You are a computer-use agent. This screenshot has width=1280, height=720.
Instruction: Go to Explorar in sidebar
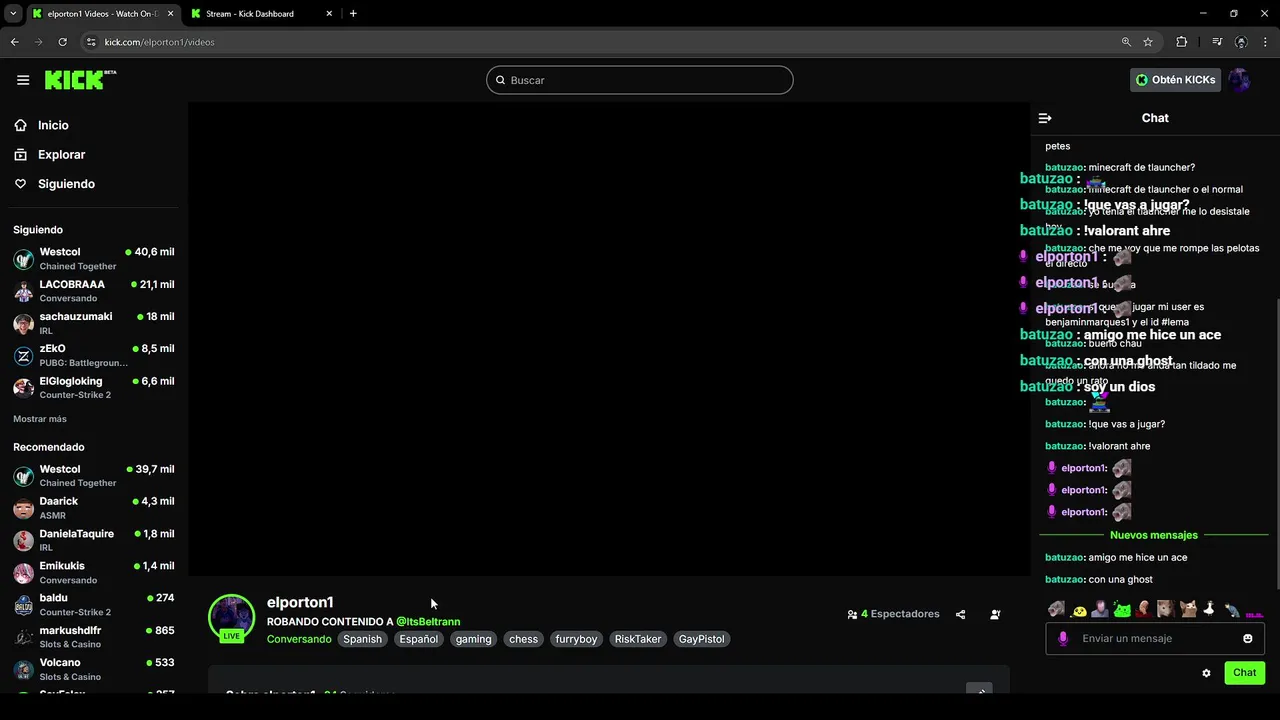[x=61, y=155]
